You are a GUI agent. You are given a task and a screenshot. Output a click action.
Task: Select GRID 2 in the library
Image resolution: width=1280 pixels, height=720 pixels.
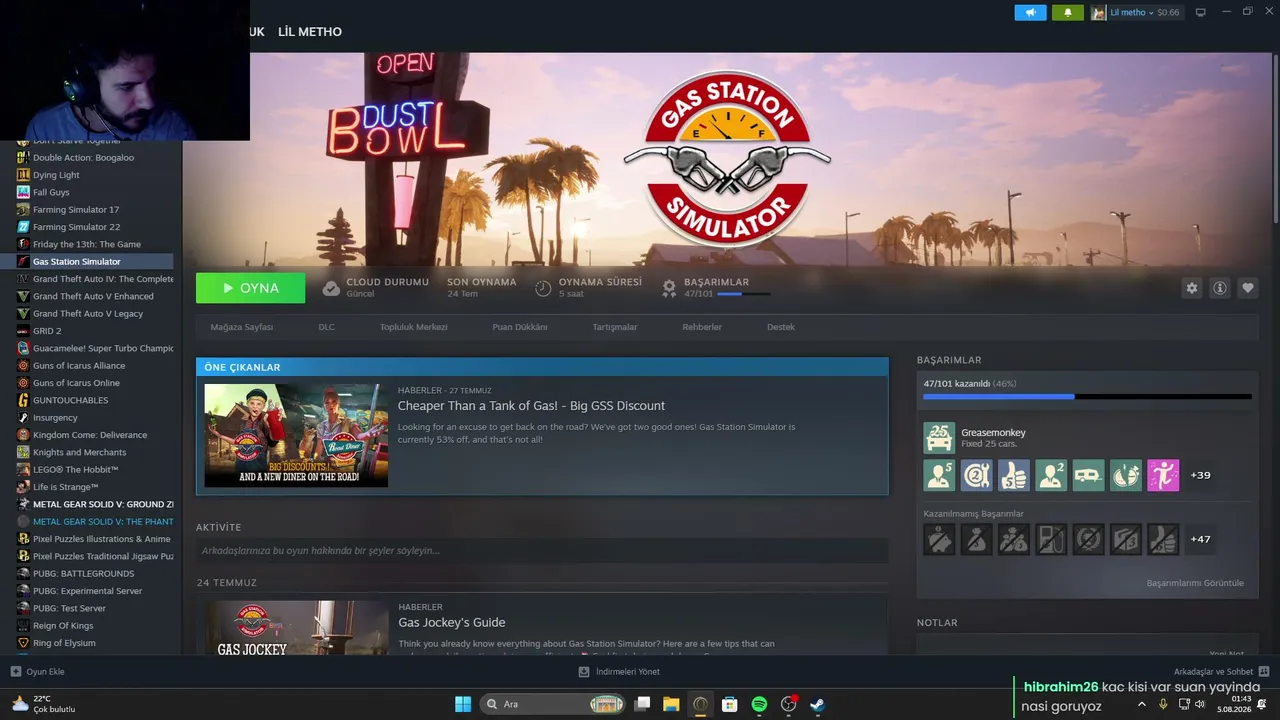[47, 331]
